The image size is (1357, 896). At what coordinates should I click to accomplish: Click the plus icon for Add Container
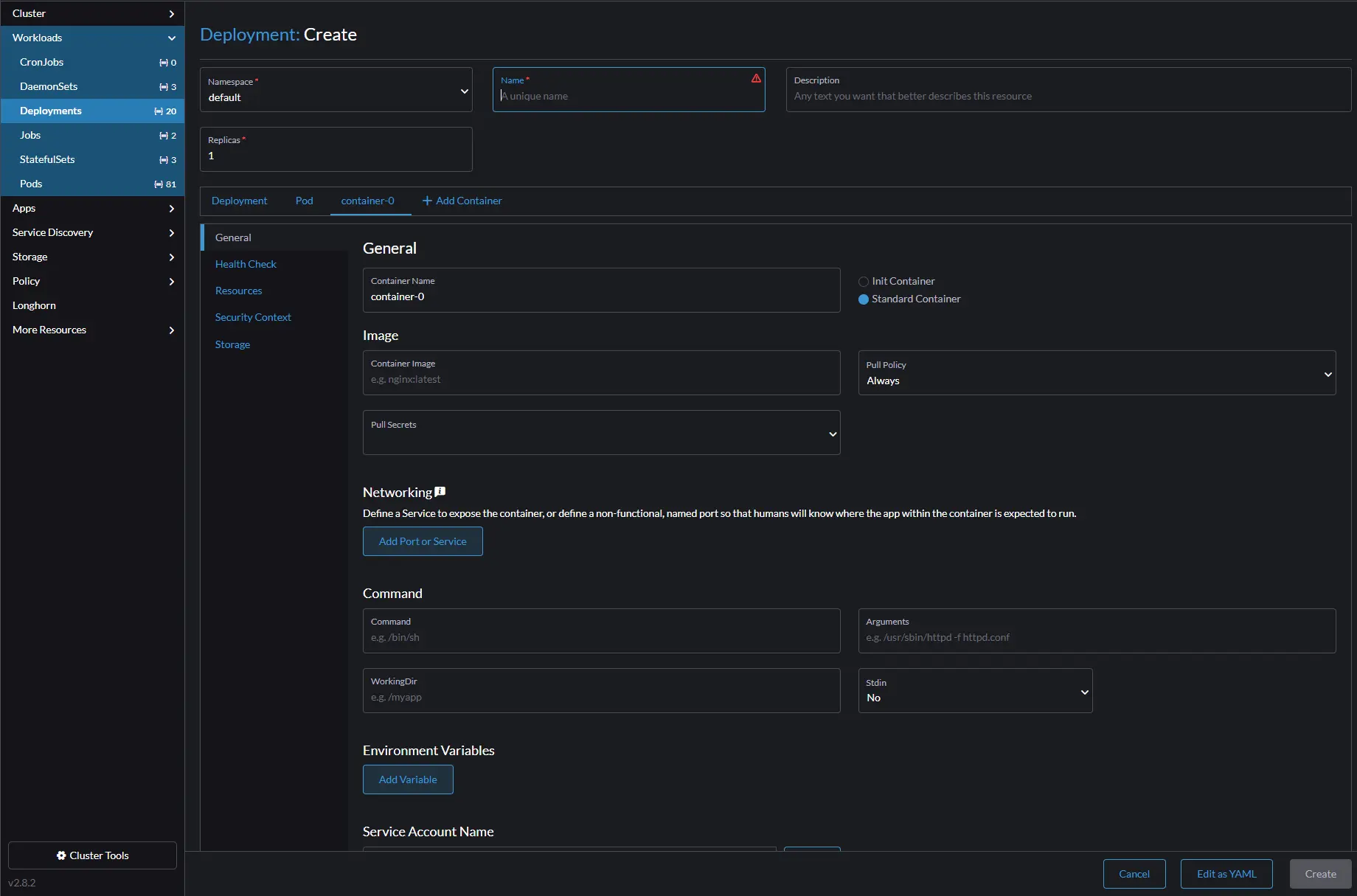point(427,201)
